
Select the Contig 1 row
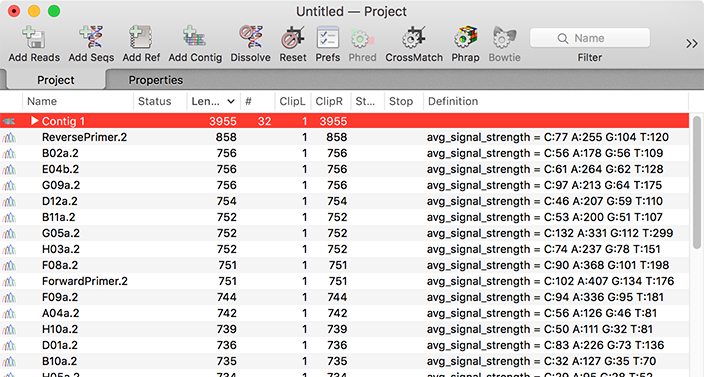point(344,121)
